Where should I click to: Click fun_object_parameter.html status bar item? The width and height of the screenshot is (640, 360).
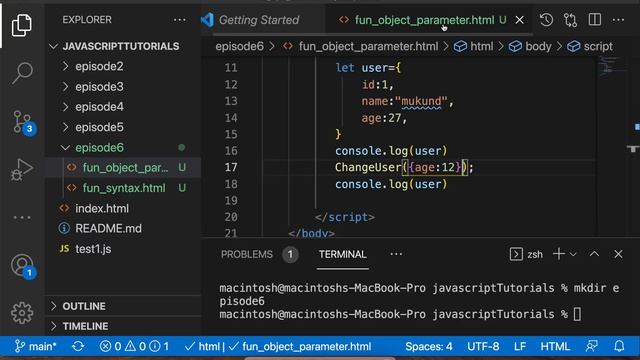[x=300, y=347]
